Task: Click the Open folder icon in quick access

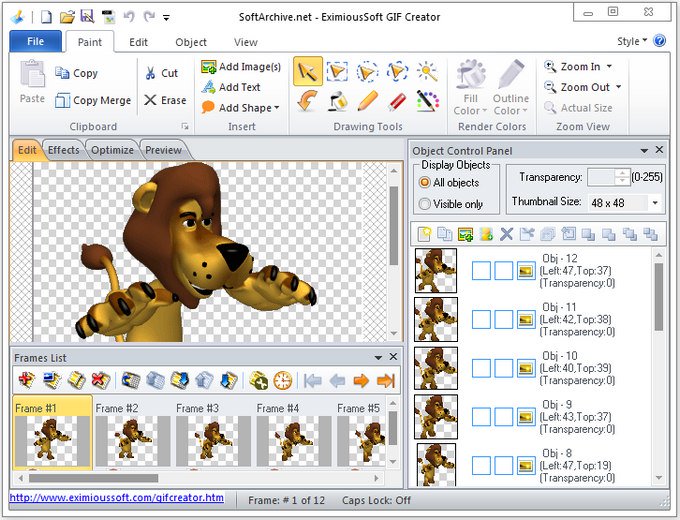Action: (67, 17)
